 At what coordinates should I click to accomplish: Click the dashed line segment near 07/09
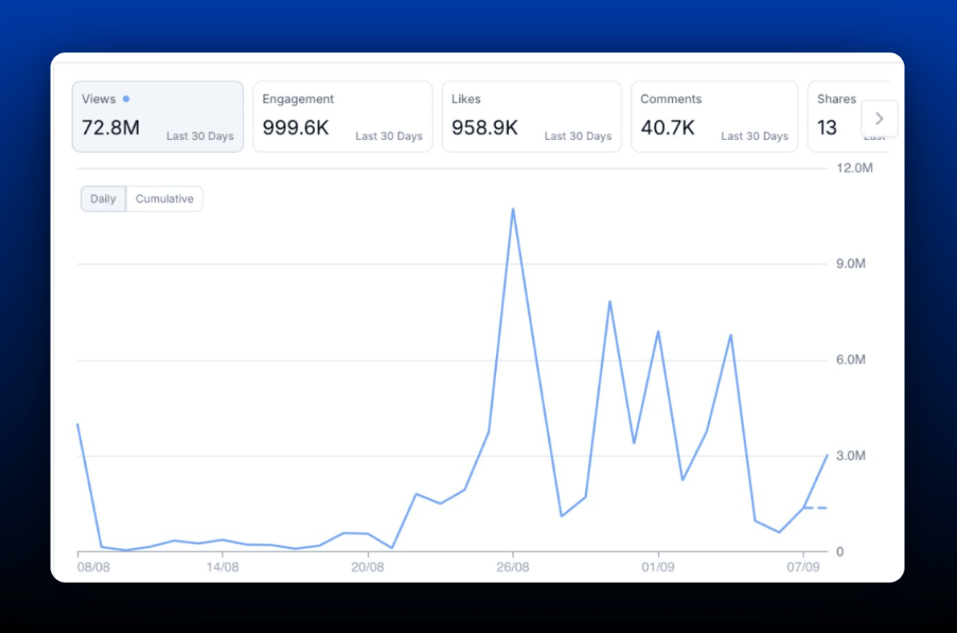coord(815,508)
